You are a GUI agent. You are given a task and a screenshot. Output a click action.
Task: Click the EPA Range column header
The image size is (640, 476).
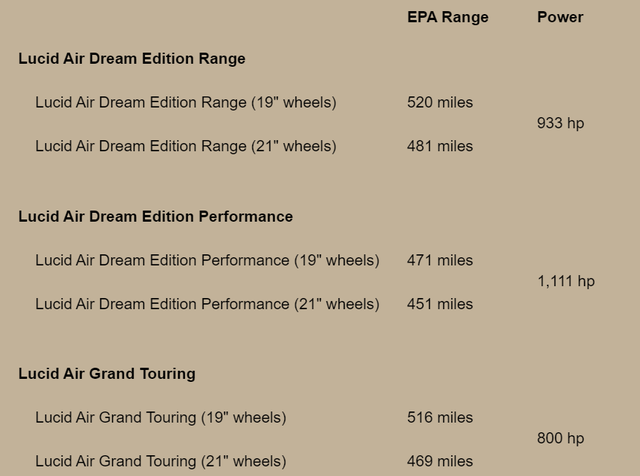pyautogui.click(x=447, y=17)
